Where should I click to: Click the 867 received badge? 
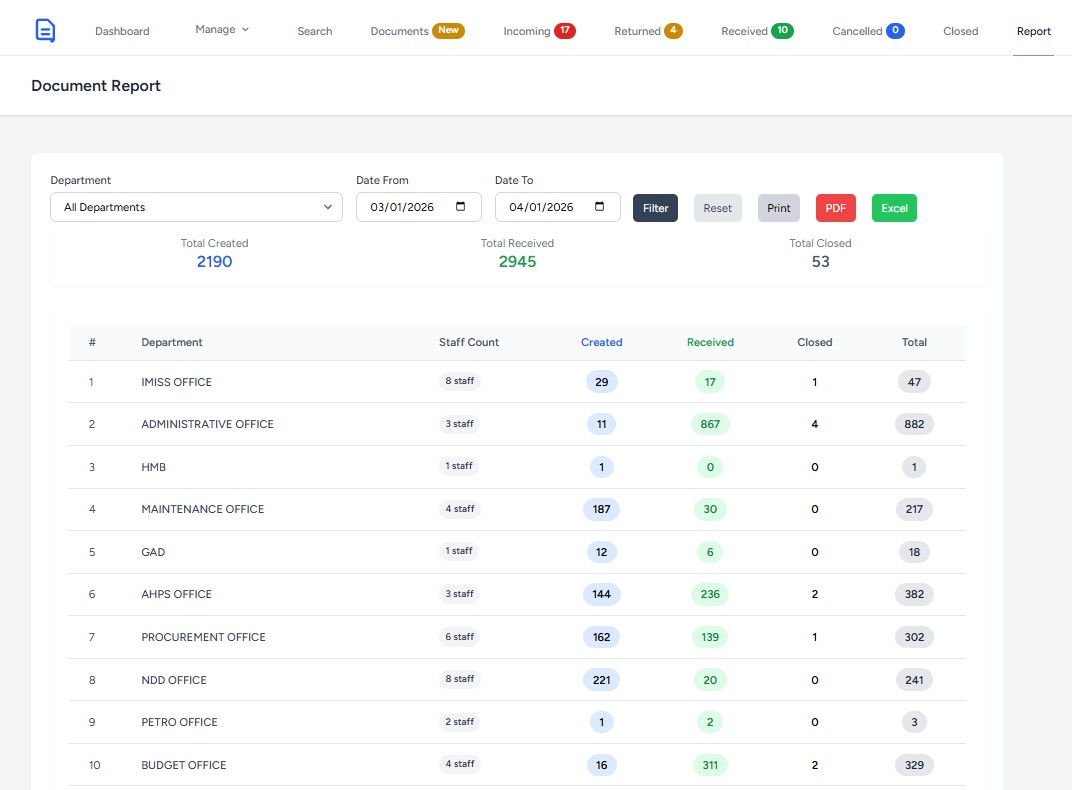[710, 424]
